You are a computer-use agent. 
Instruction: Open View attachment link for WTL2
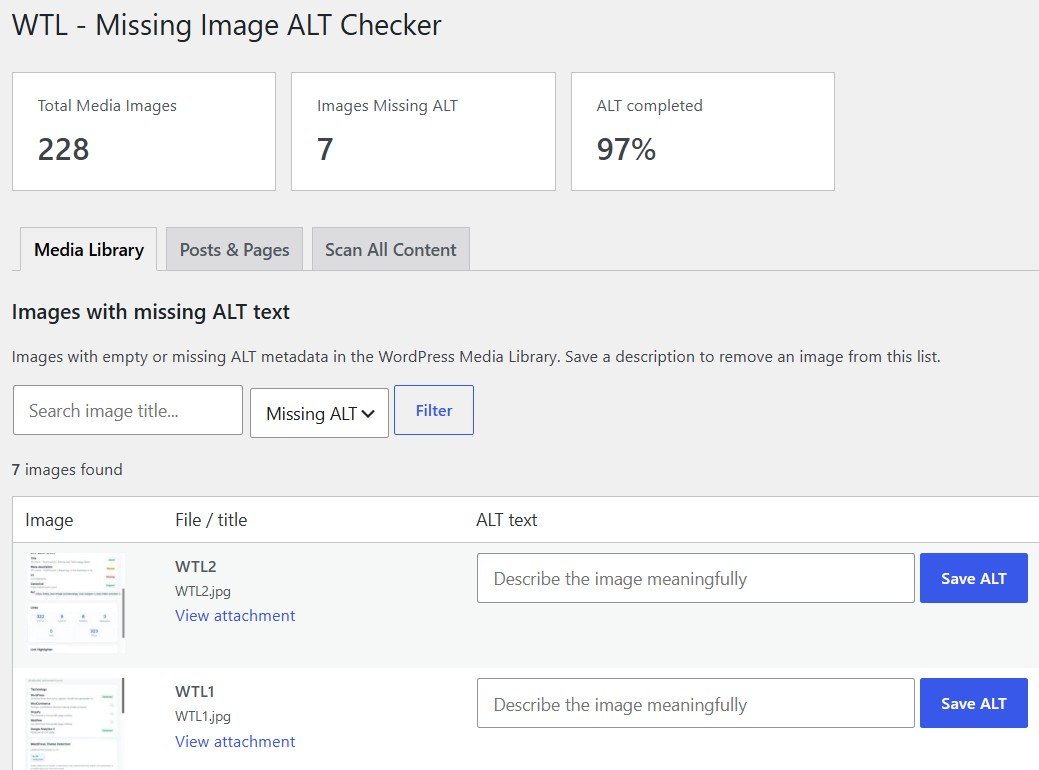[235, 616]
